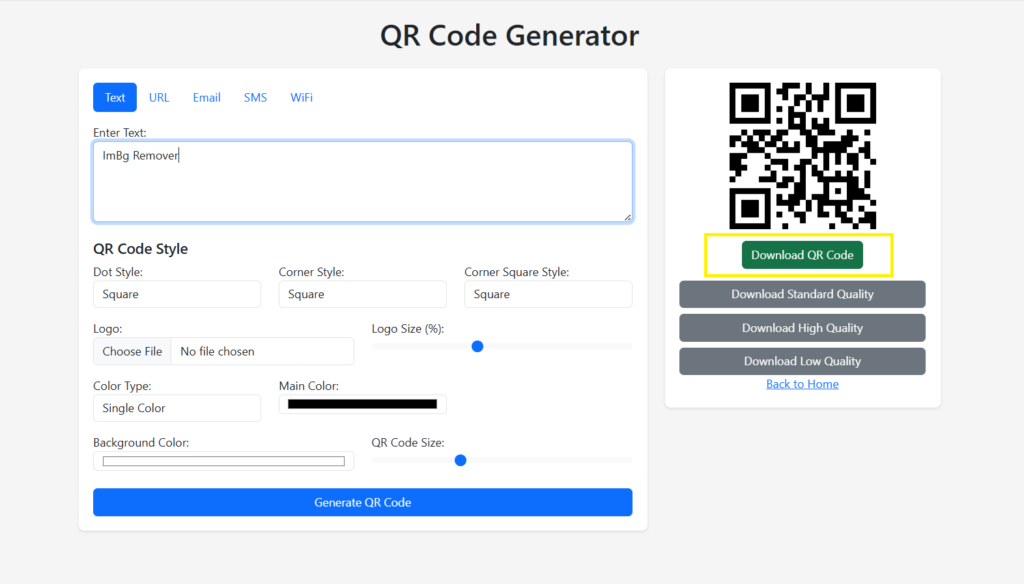This screenshot has width=1024, height=584.
Task: Click the Logo Size slider handle
Action: point(477,346)
